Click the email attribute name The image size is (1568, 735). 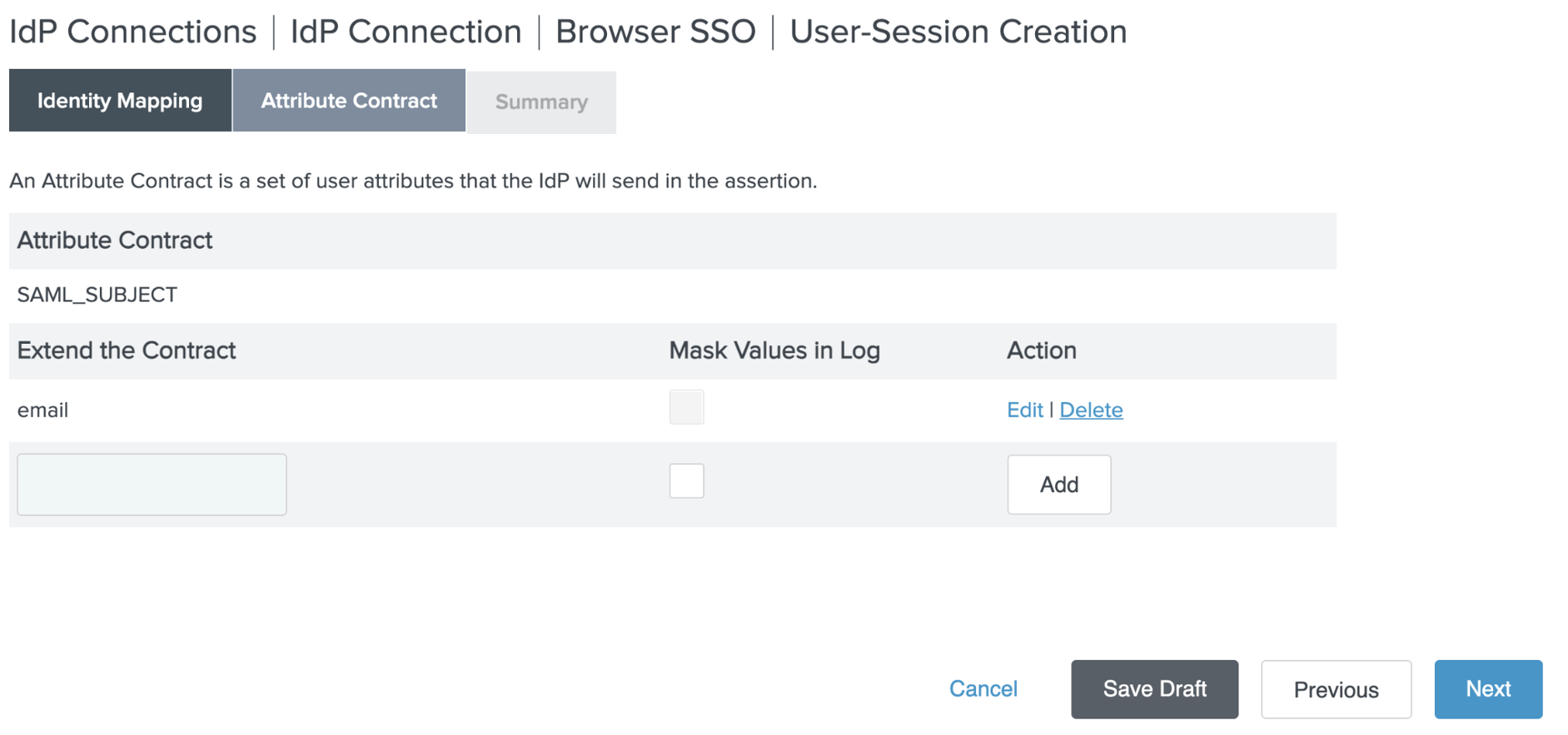pos(42,410)
